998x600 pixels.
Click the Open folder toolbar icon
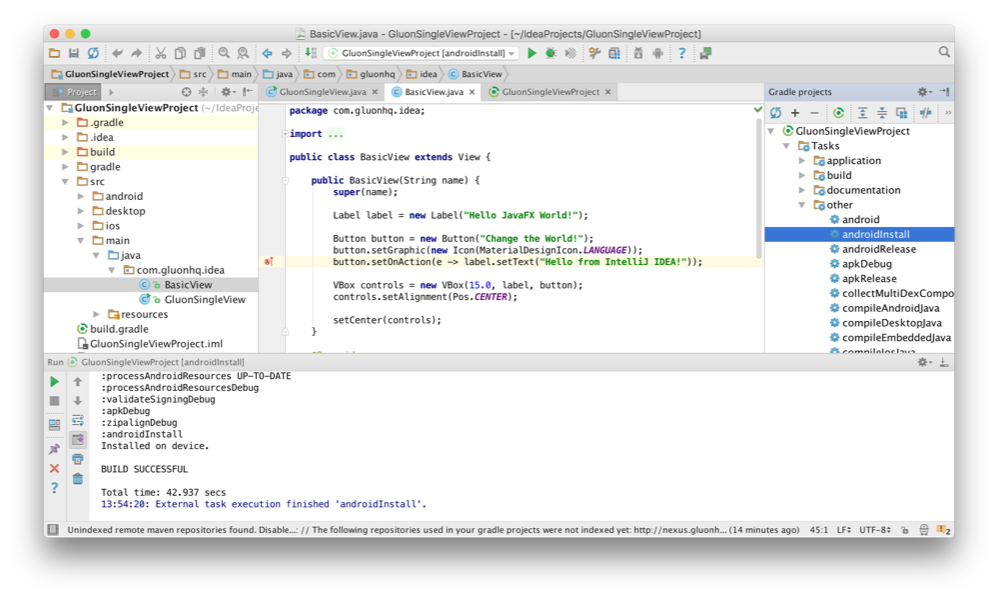tap(55, 53)
